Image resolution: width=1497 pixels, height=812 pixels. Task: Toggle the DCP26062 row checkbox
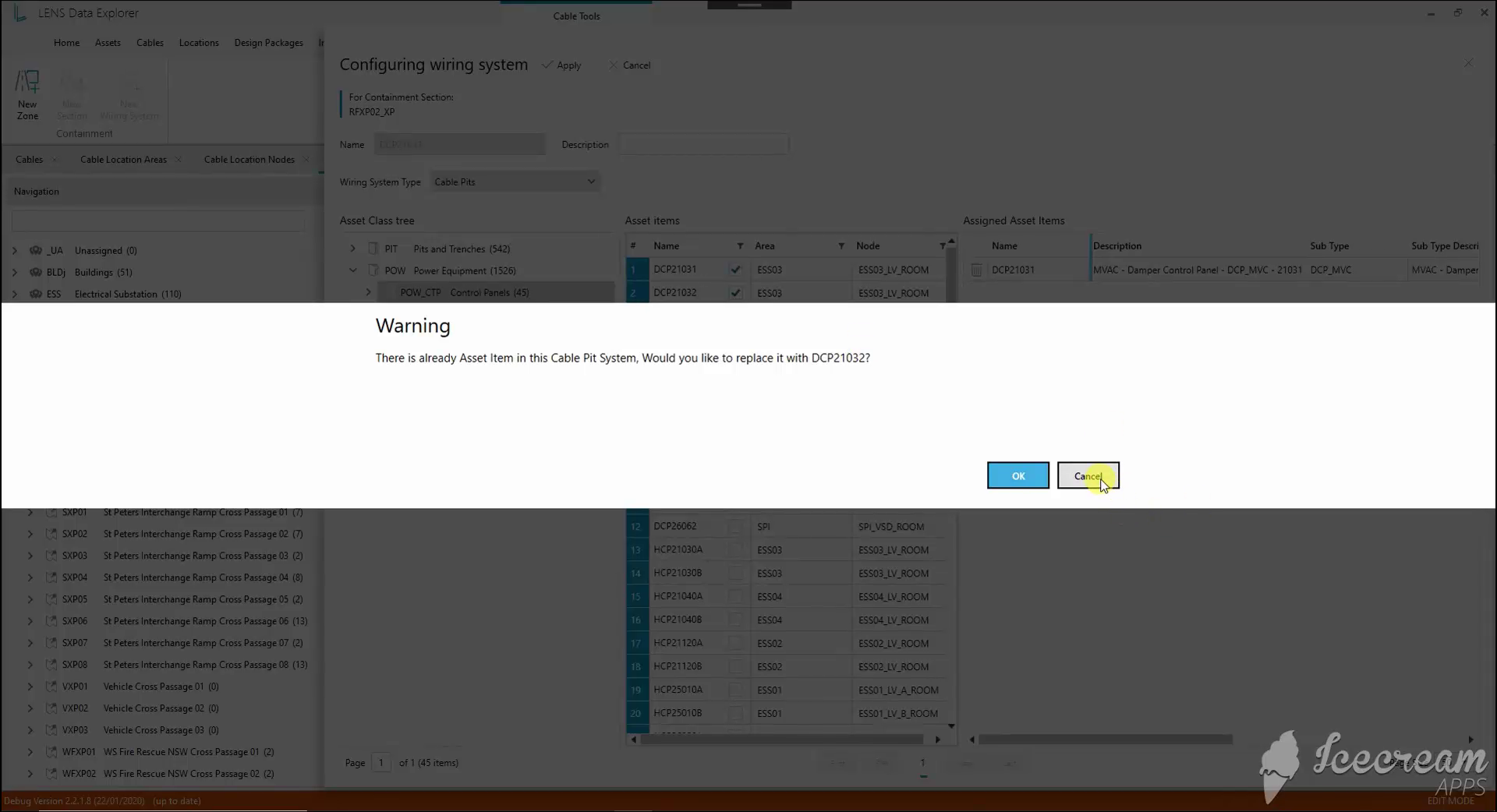click(x=735, y=527)
